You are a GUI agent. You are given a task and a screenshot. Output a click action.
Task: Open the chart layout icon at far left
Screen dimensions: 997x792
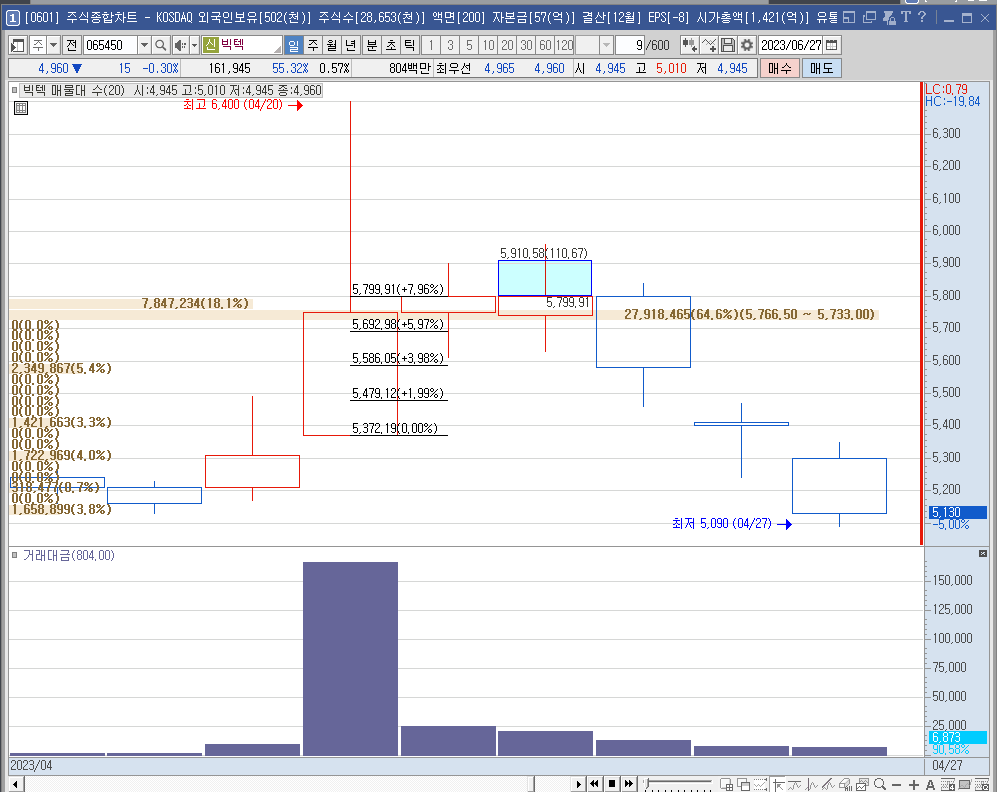pyautogui.click(x=18, y=45)
